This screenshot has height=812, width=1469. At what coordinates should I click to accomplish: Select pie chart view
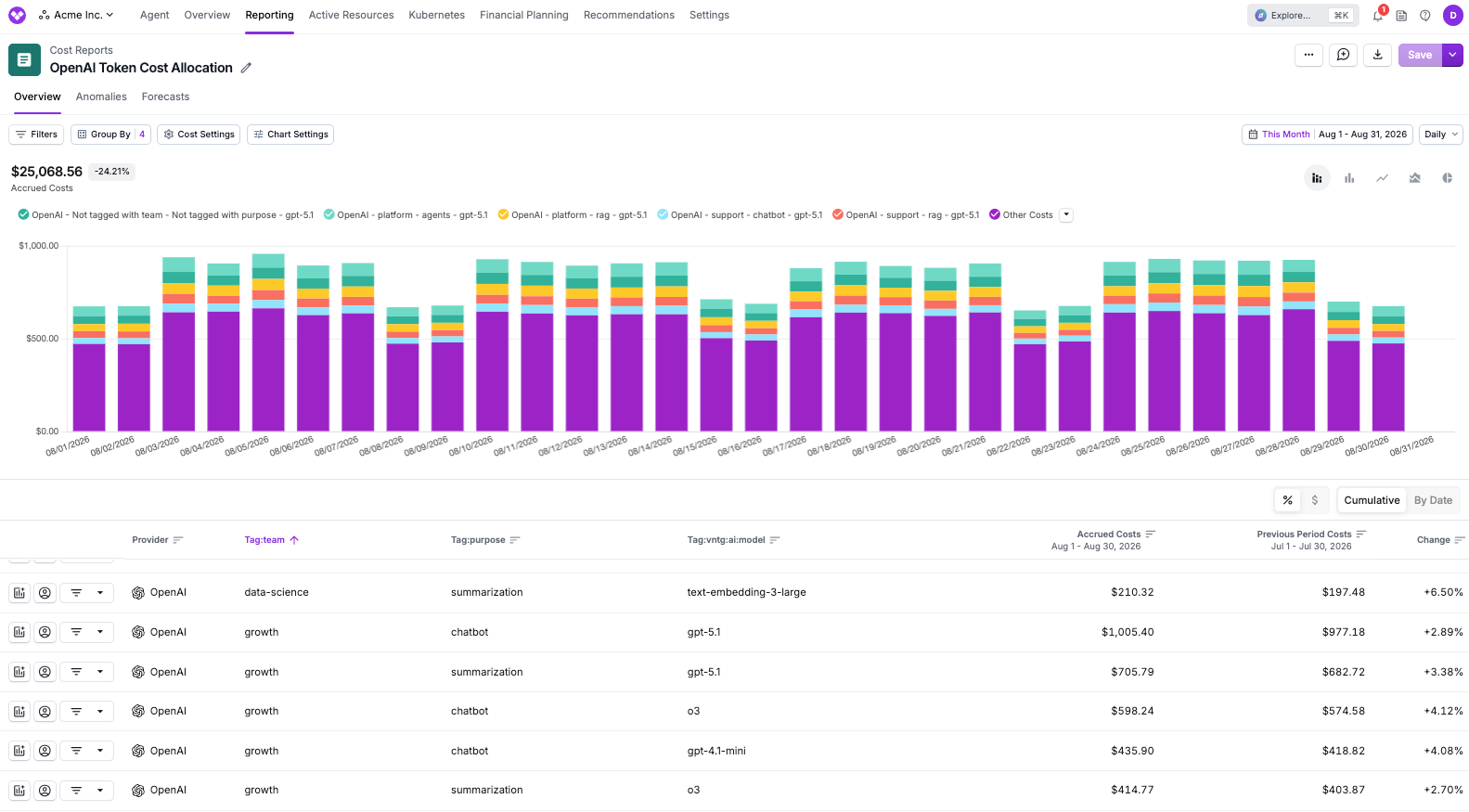(1447, 178)
